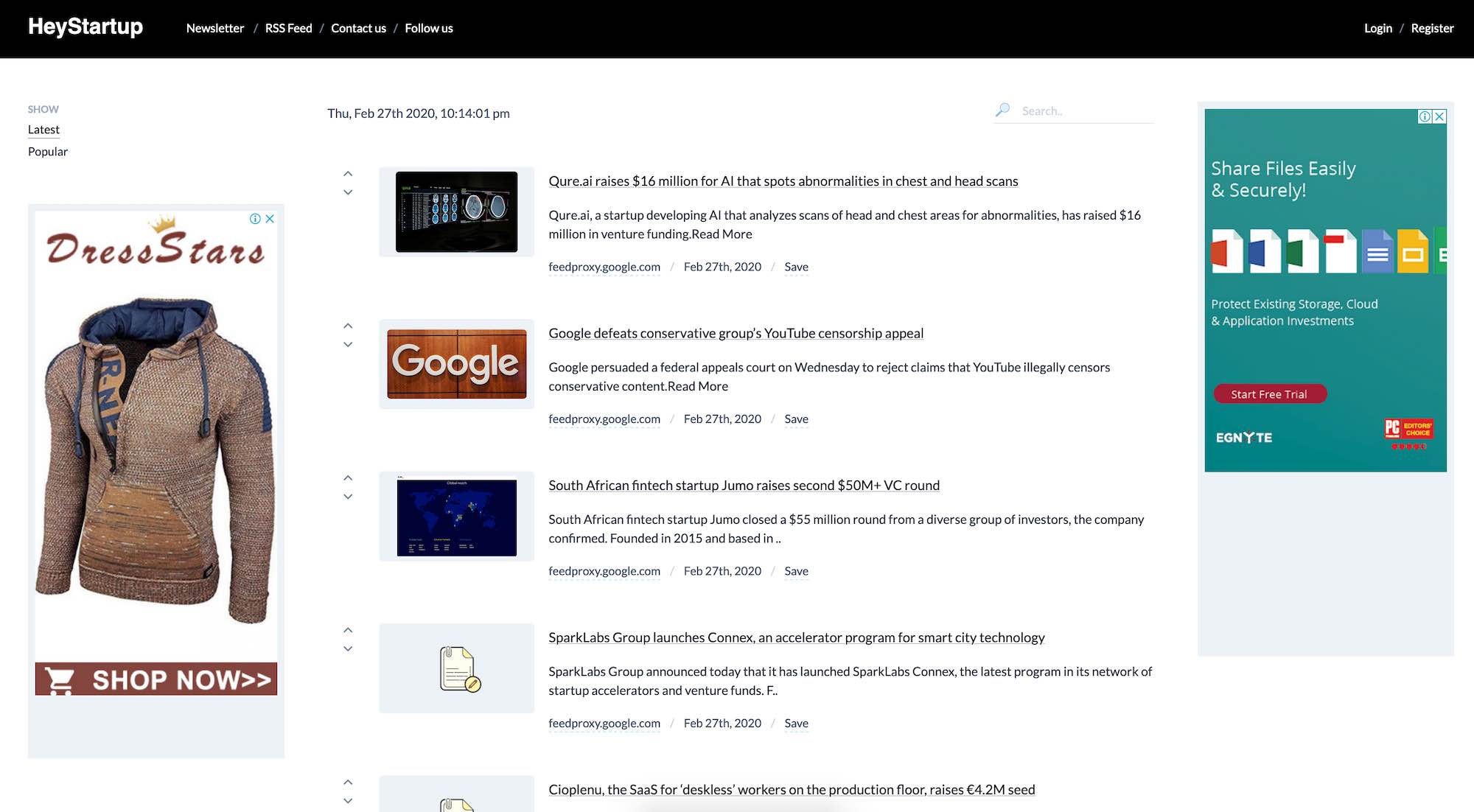Open the RSS Feed link in header
Viewport: 1474px width, 812px height.
pyautogui.click(x=289, y=28)
